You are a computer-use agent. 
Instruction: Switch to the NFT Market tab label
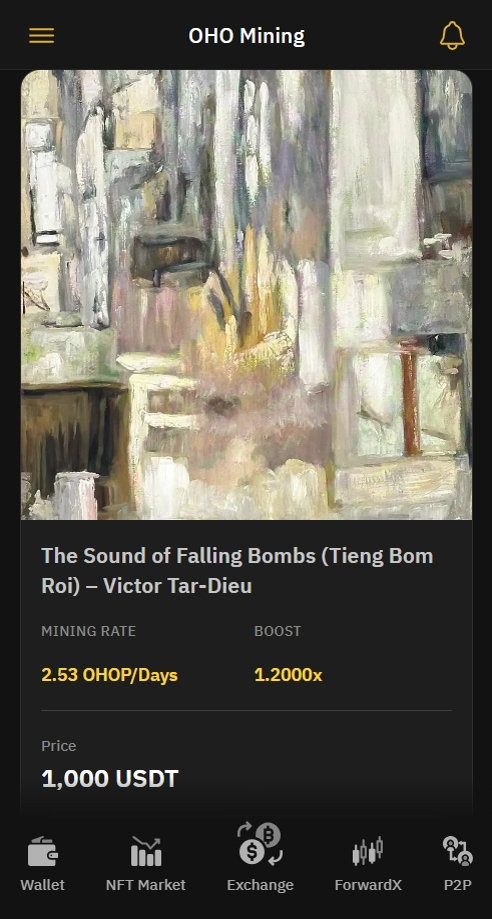[x=145, y=885]
